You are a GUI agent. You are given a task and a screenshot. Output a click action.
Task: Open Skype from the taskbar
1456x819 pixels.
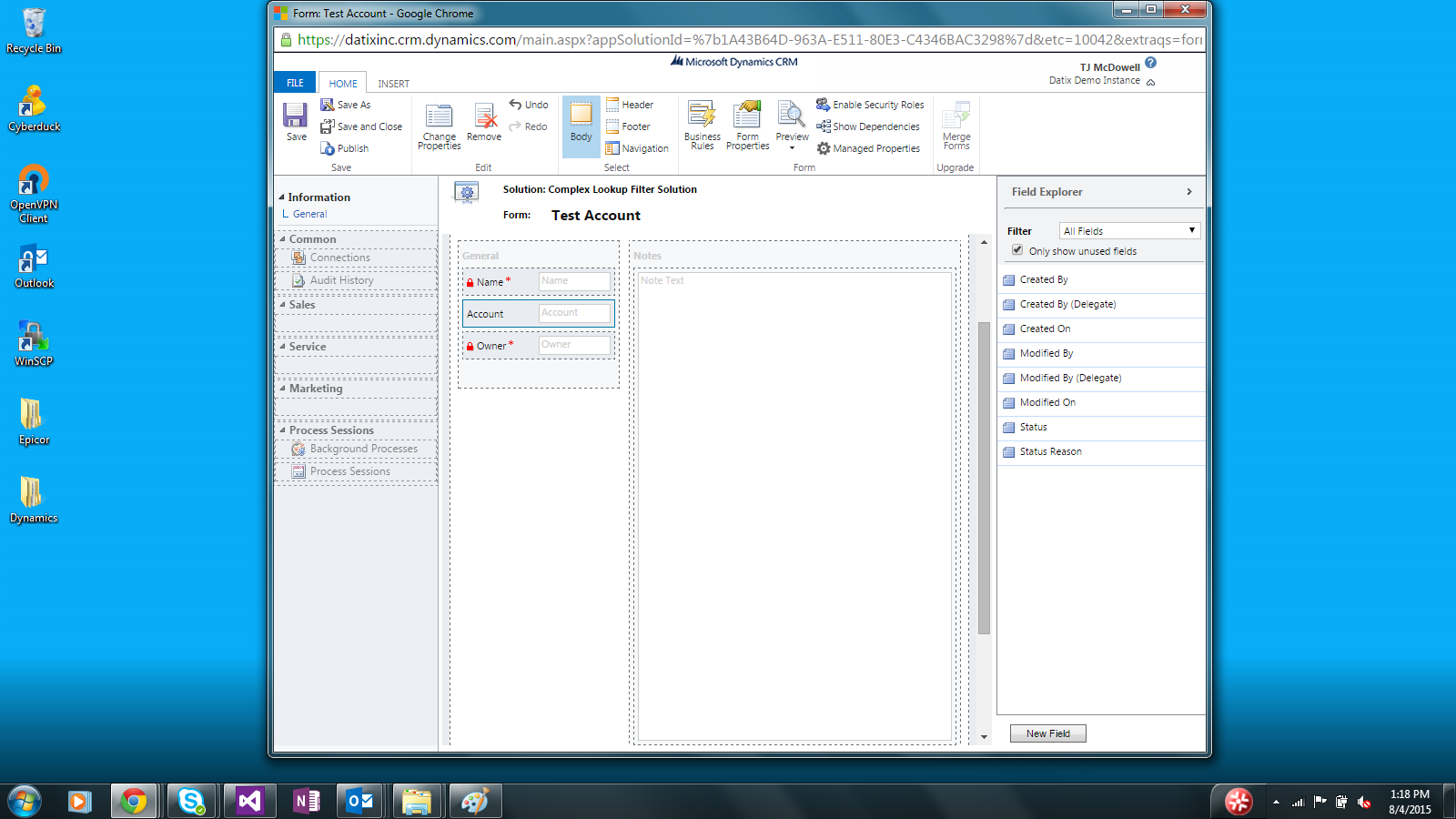click(x=191, y=801)
